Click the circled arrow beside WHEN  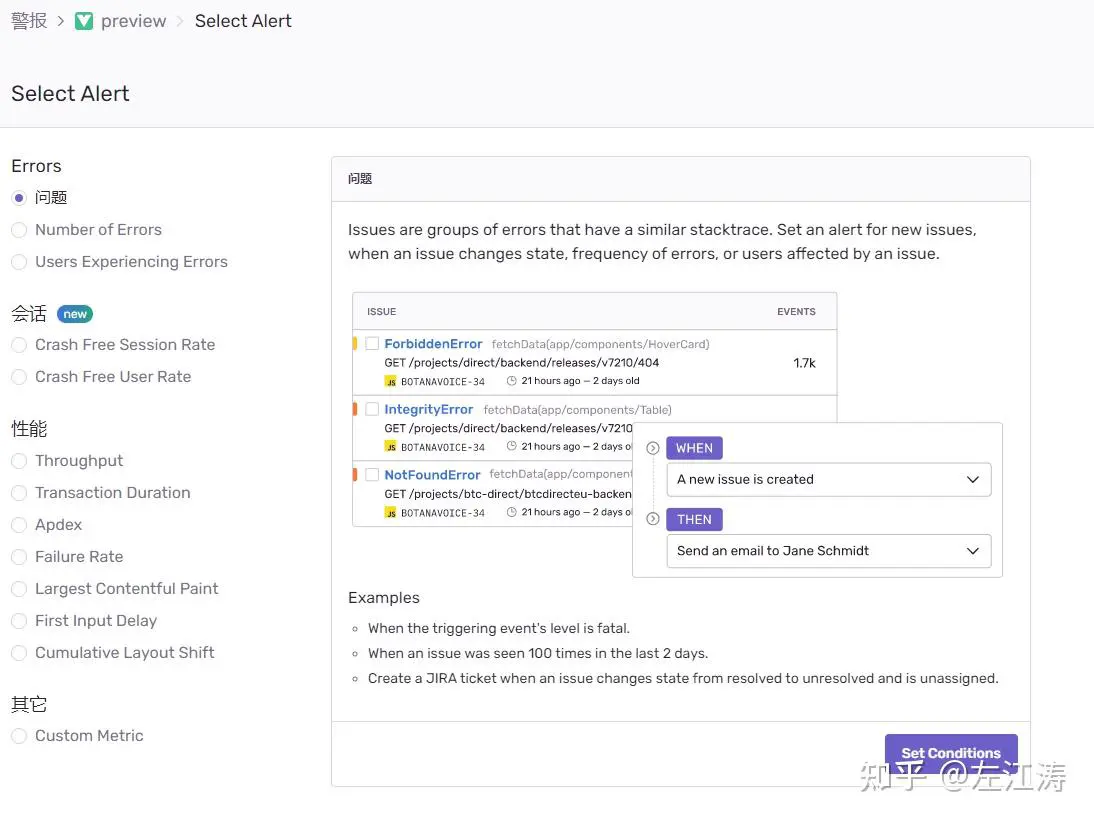click(653, 449)
